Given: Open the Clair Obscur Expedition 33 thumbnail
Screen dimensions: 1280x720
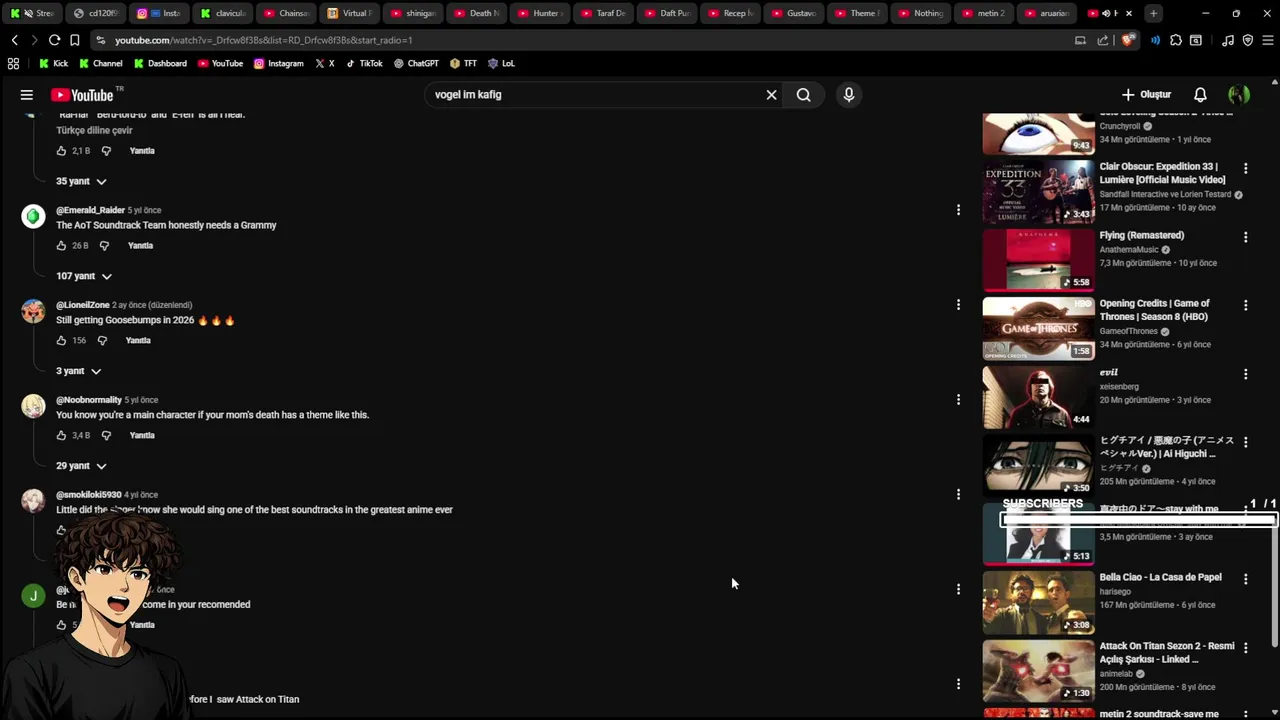Looking at the screenshot, I should 1038,191.
